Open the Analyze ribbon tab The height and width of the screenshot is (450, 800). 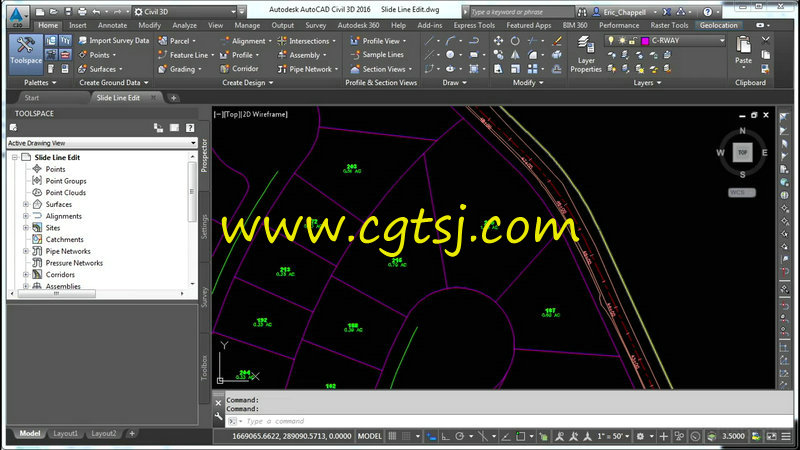[184, 25]
